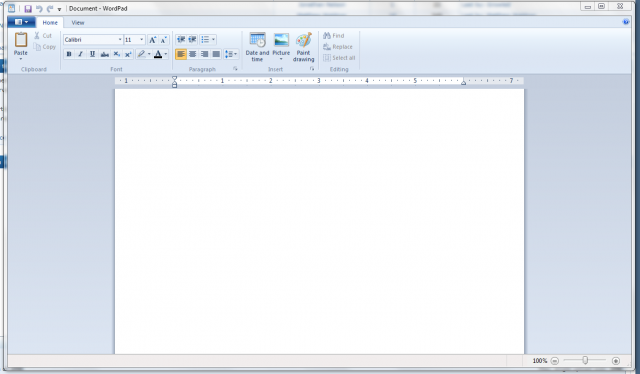
Task: Grow font size button
Action: point(152,40)
